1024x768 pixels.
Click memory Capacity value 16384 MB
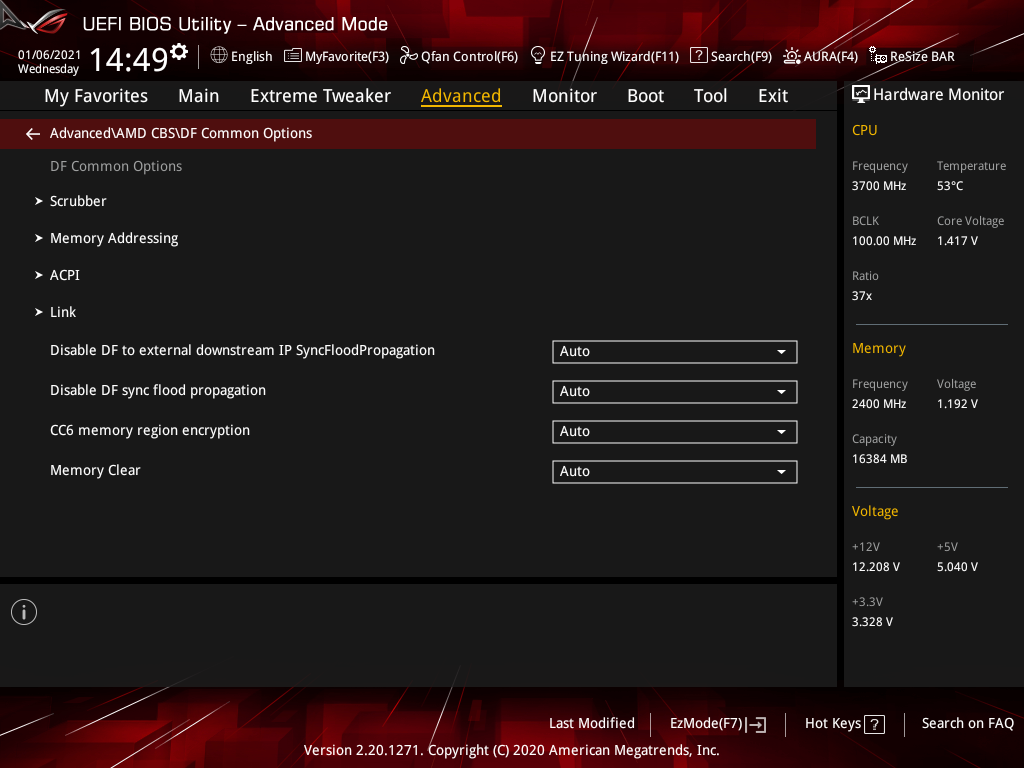tap(880, 459)
